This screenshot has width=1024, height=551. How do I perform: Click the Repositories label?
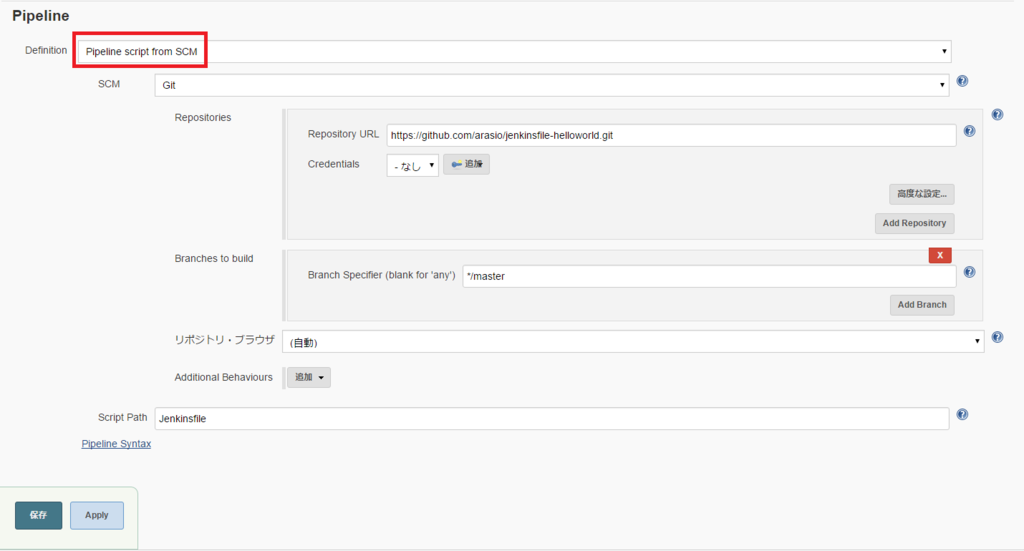[202, 118]
